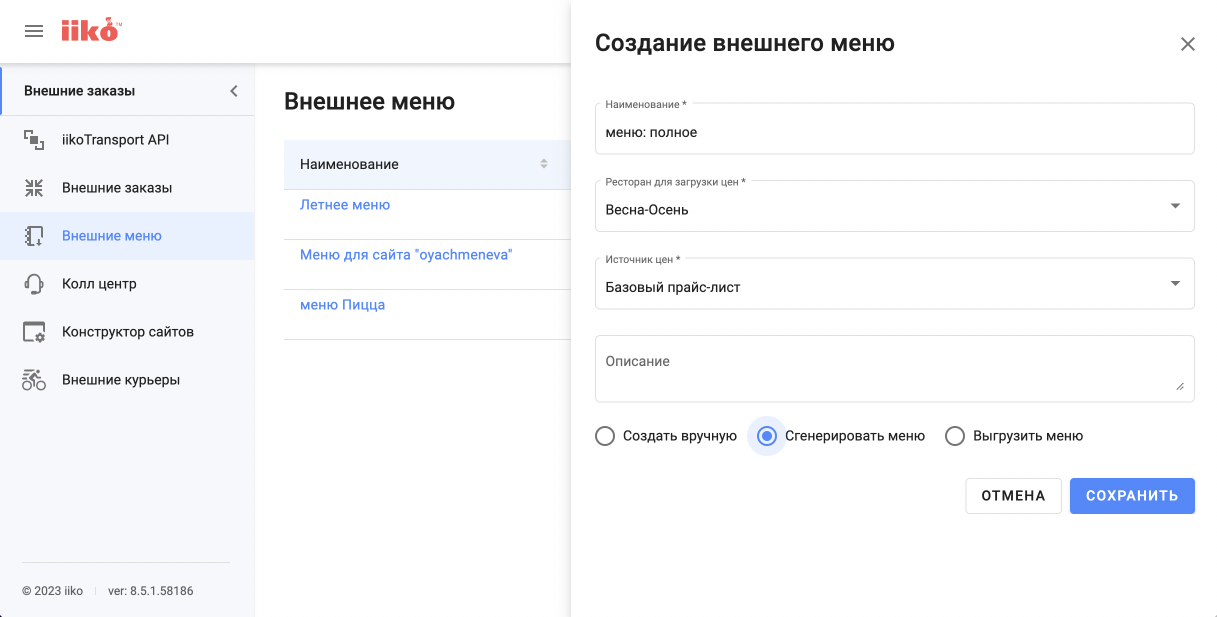Image resolution: width=1217 pixels, height=617 pixels.
Task: Expand the Источник цен dropdown
Action: (x=1175, y=283)
